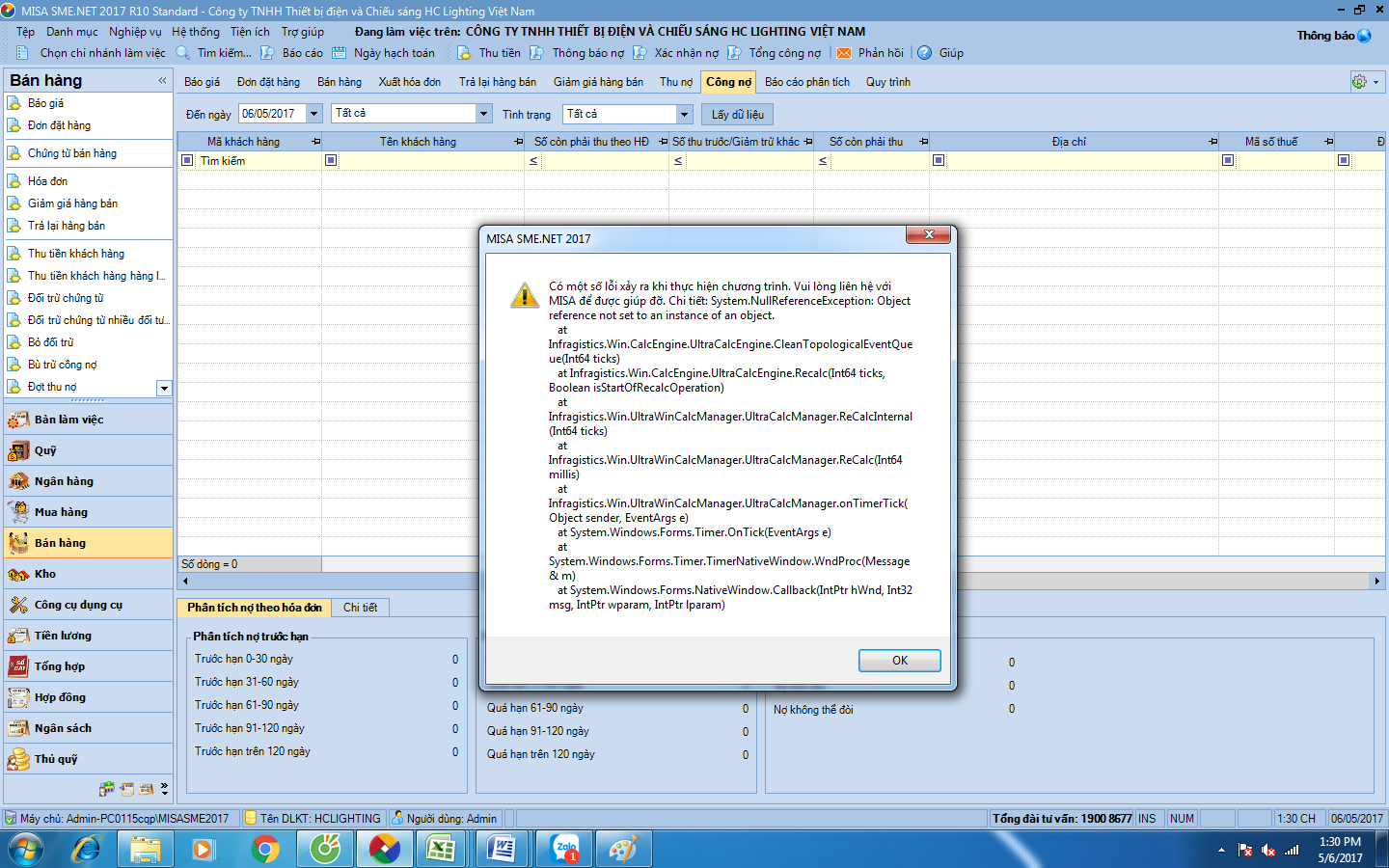Open the Ngân sách module
Image resolution: width=1389 pixels, height=868 pixels.
tap(87, 728)
